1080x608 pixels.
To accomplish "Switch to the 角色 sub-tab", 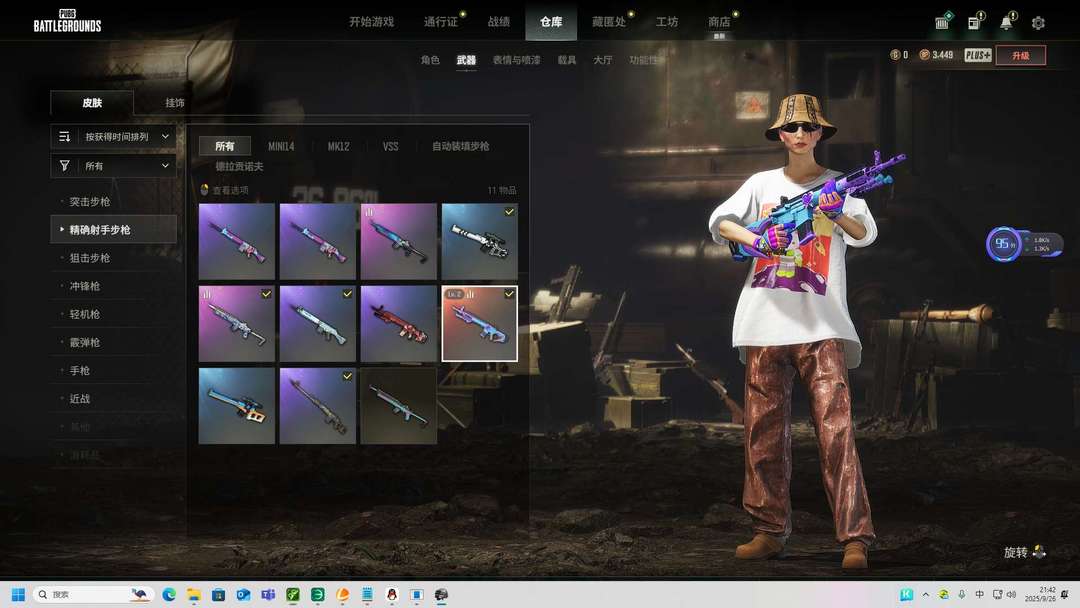I will (430, 60).
